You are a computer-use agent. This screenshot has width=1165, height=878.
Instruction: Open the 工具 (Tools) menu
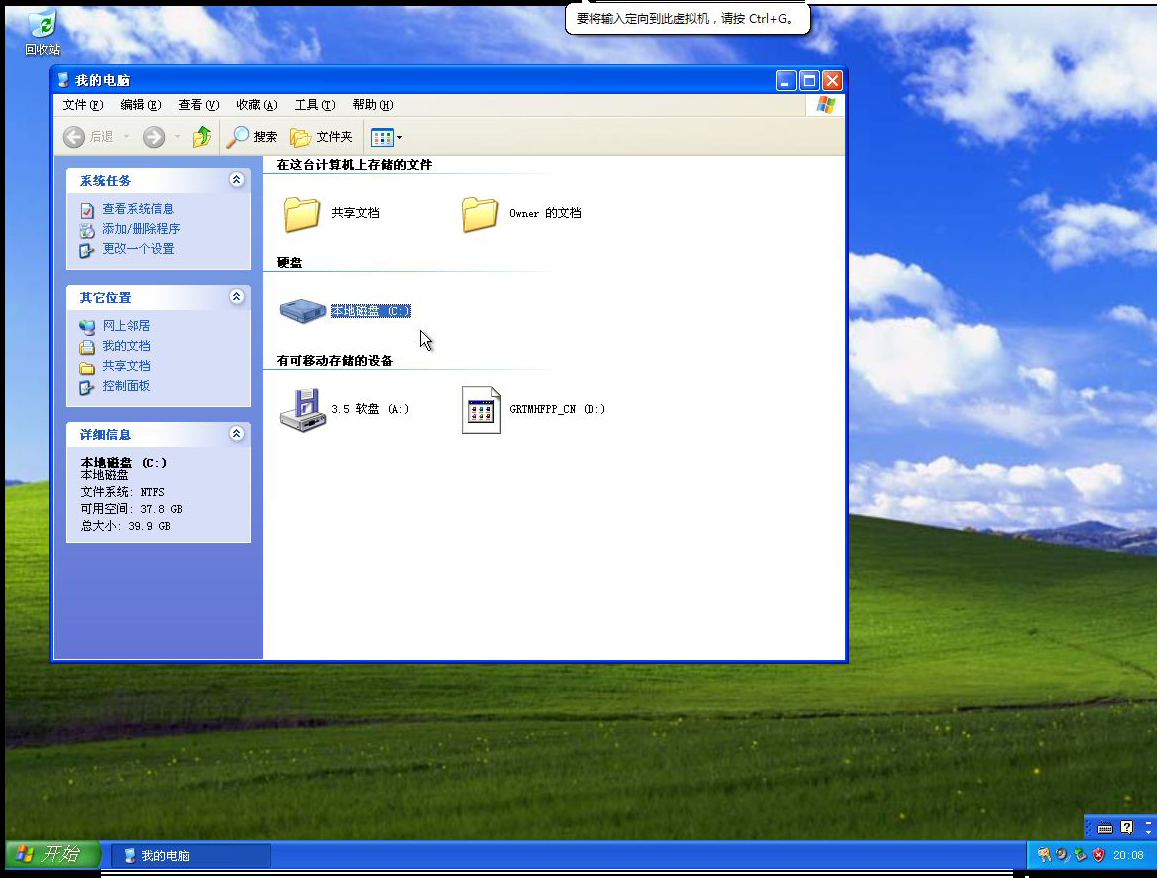313,104
